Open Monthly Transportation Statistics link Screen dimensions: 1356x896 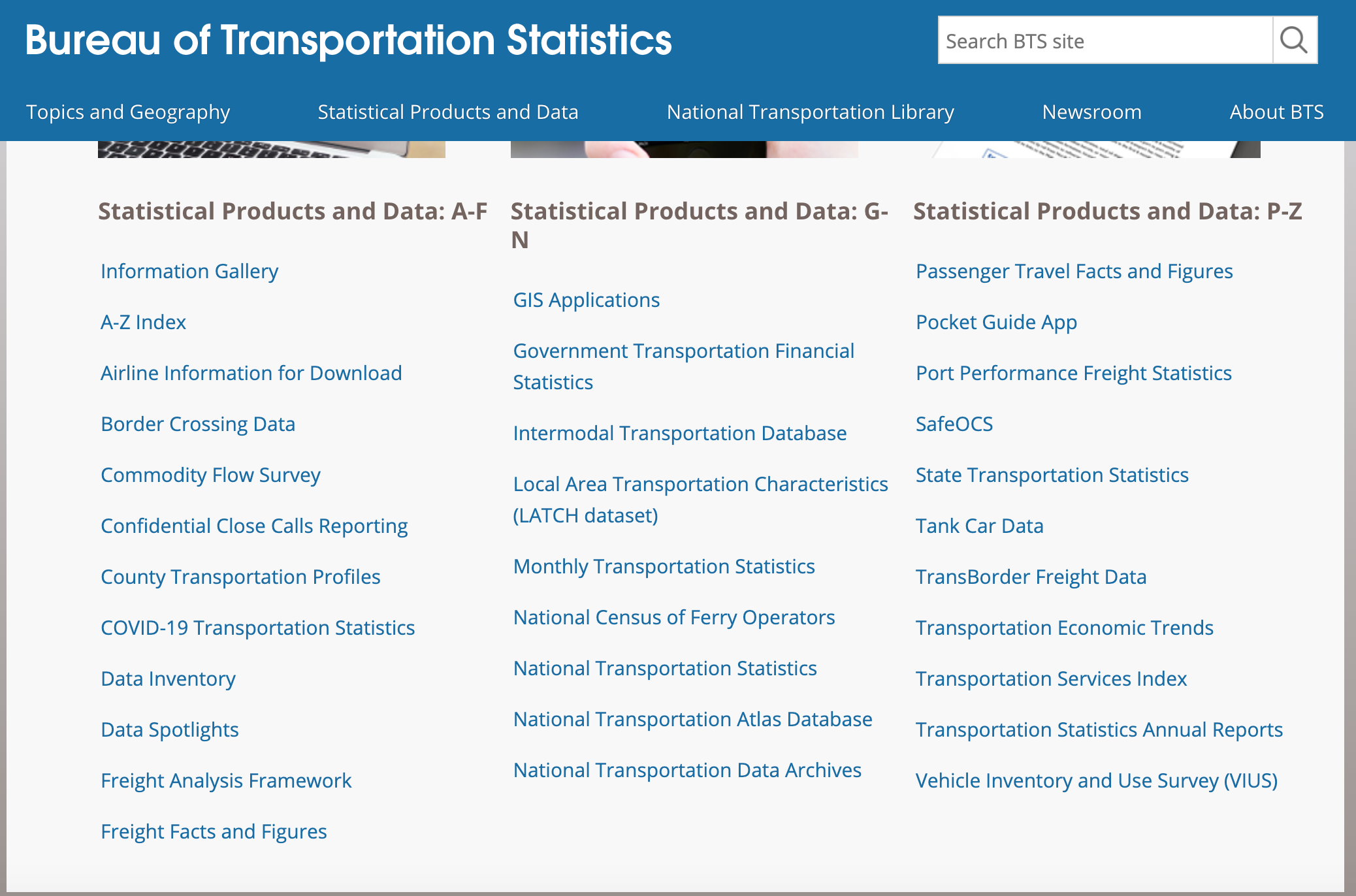[664, 566]
